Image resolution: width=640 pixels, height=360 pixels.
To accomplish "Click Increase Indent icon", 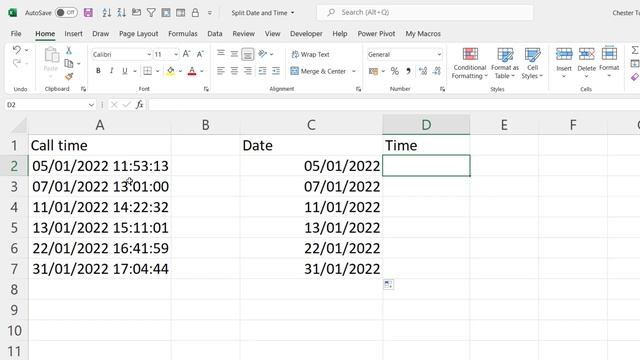I will tap(276, 71).
